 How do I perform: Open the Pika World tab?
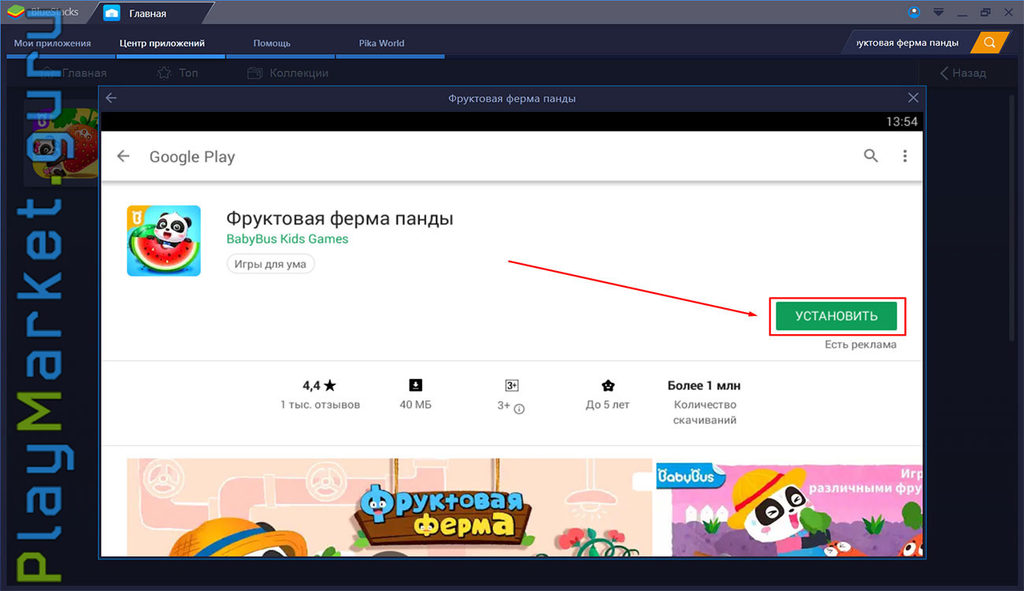click(x=381, y=43)
